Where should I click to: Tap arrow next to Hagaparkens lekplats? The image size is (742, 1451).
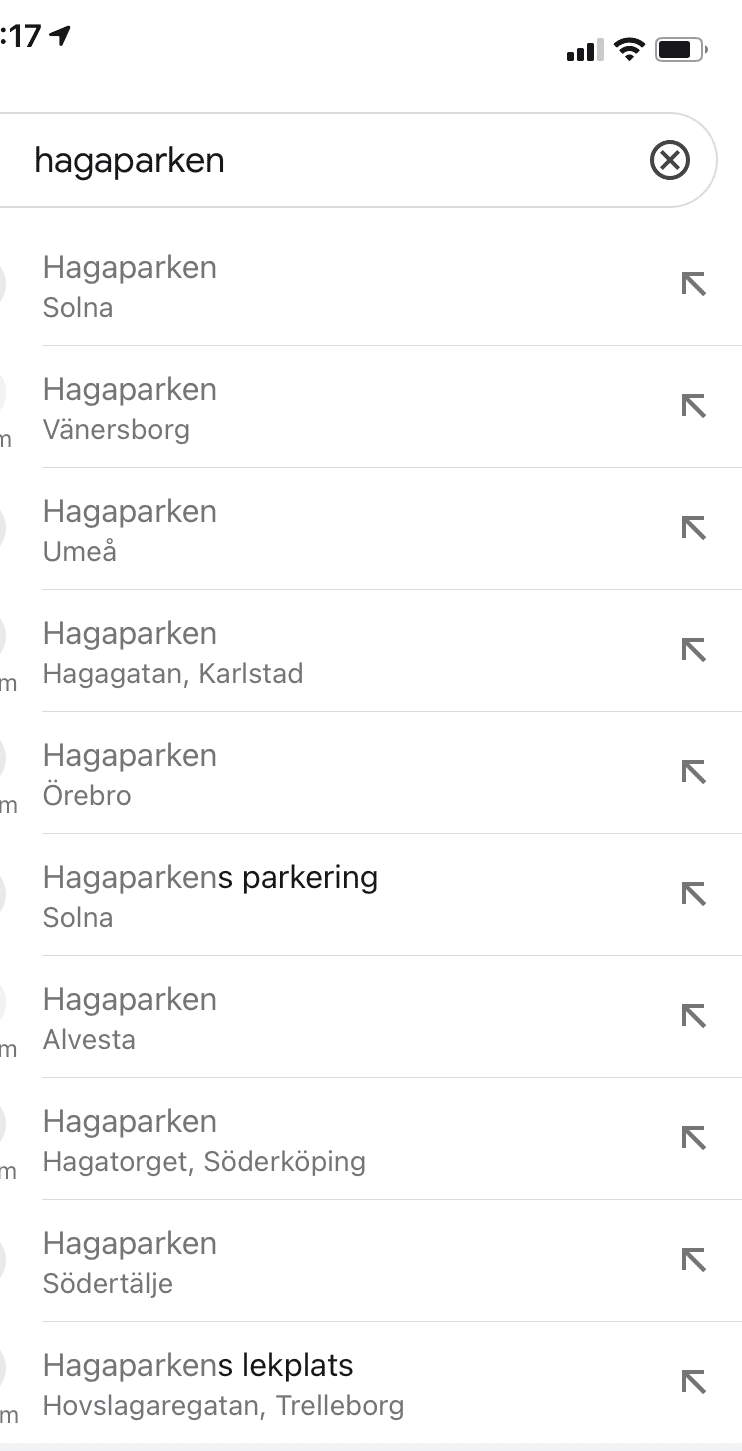pyautogui.click(x=693, y=1383)
